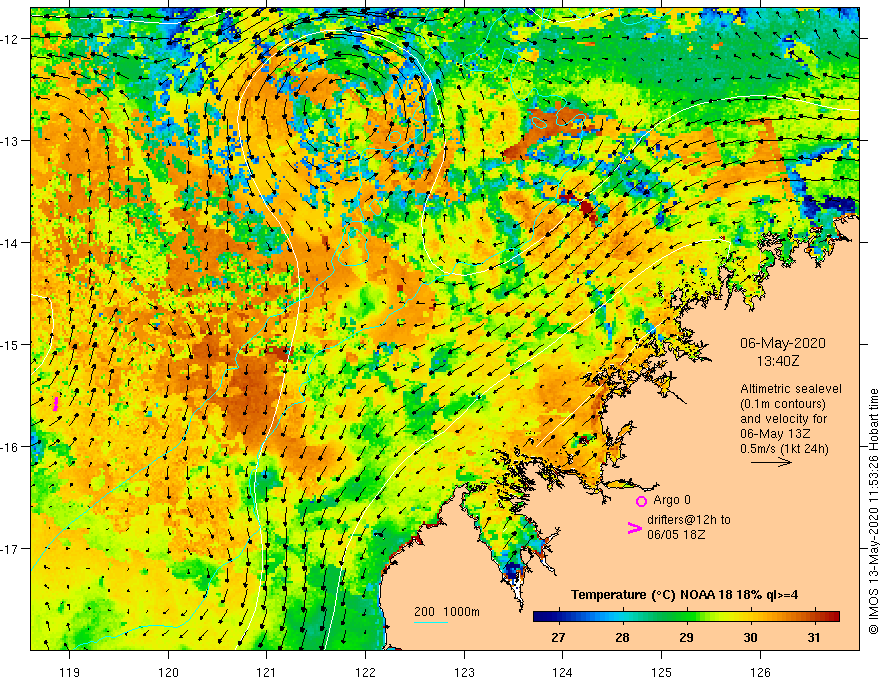The height and width of the screenshot is (680, 880).
Task: Click the magenta Argo 0 circle marker
Action: pos(641,501)
